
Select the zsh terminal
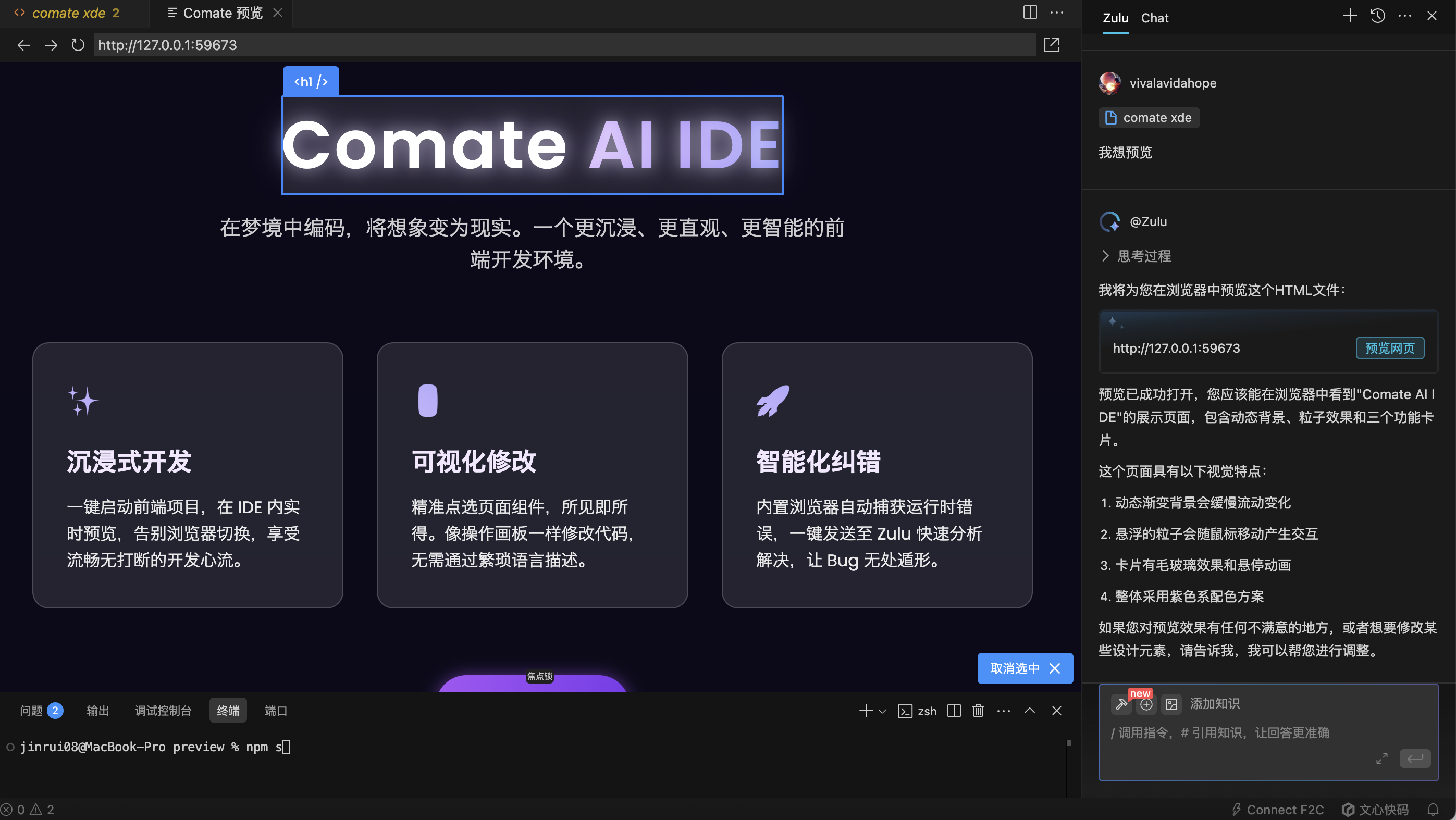[x=917, y=711]
